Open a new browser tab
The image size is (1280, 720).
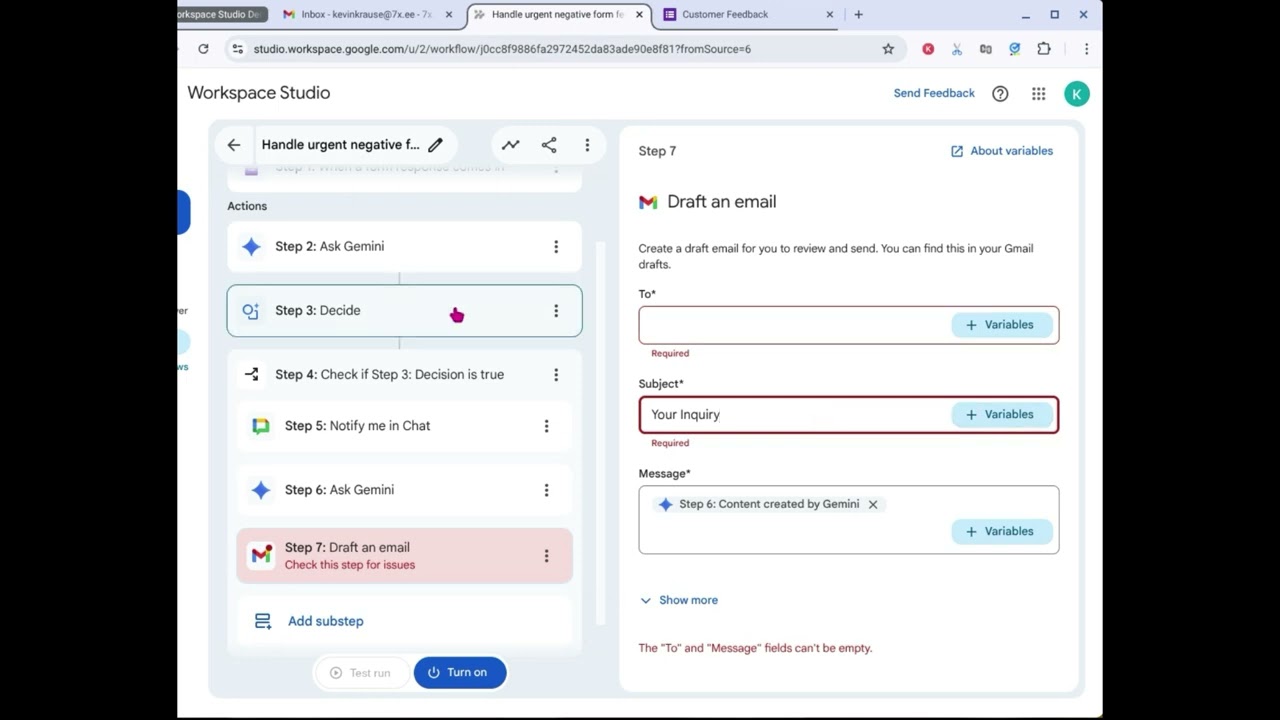(858, 15)
